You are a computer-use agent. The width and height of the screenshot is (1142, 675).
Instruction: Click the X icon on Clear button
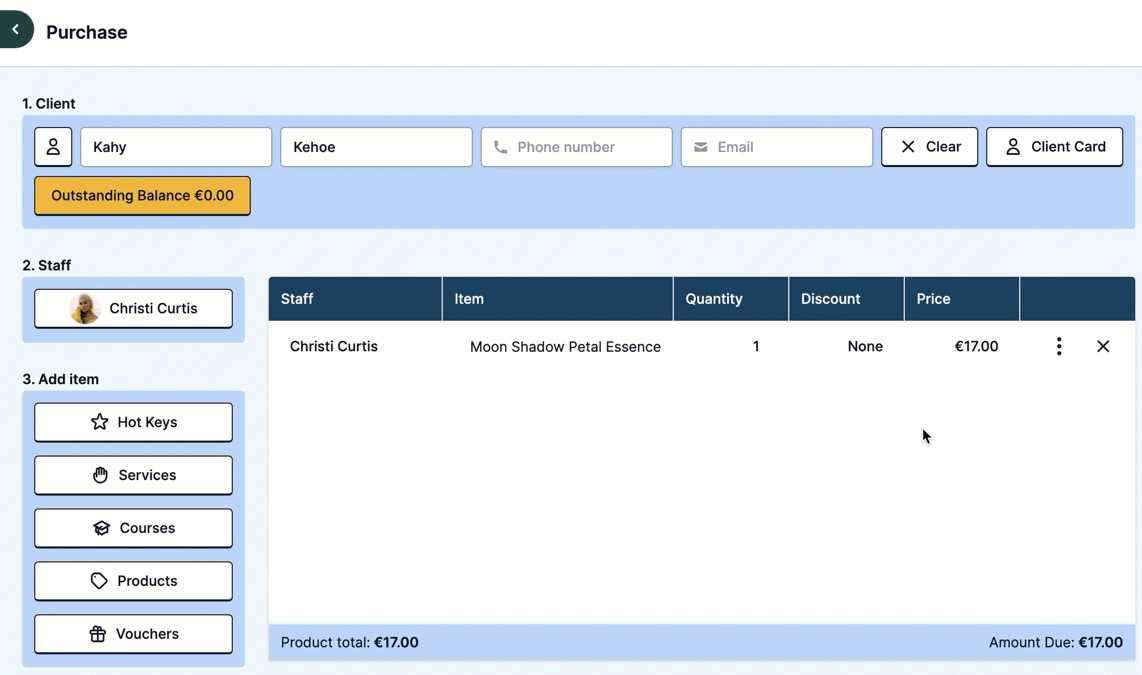point(908,147)
